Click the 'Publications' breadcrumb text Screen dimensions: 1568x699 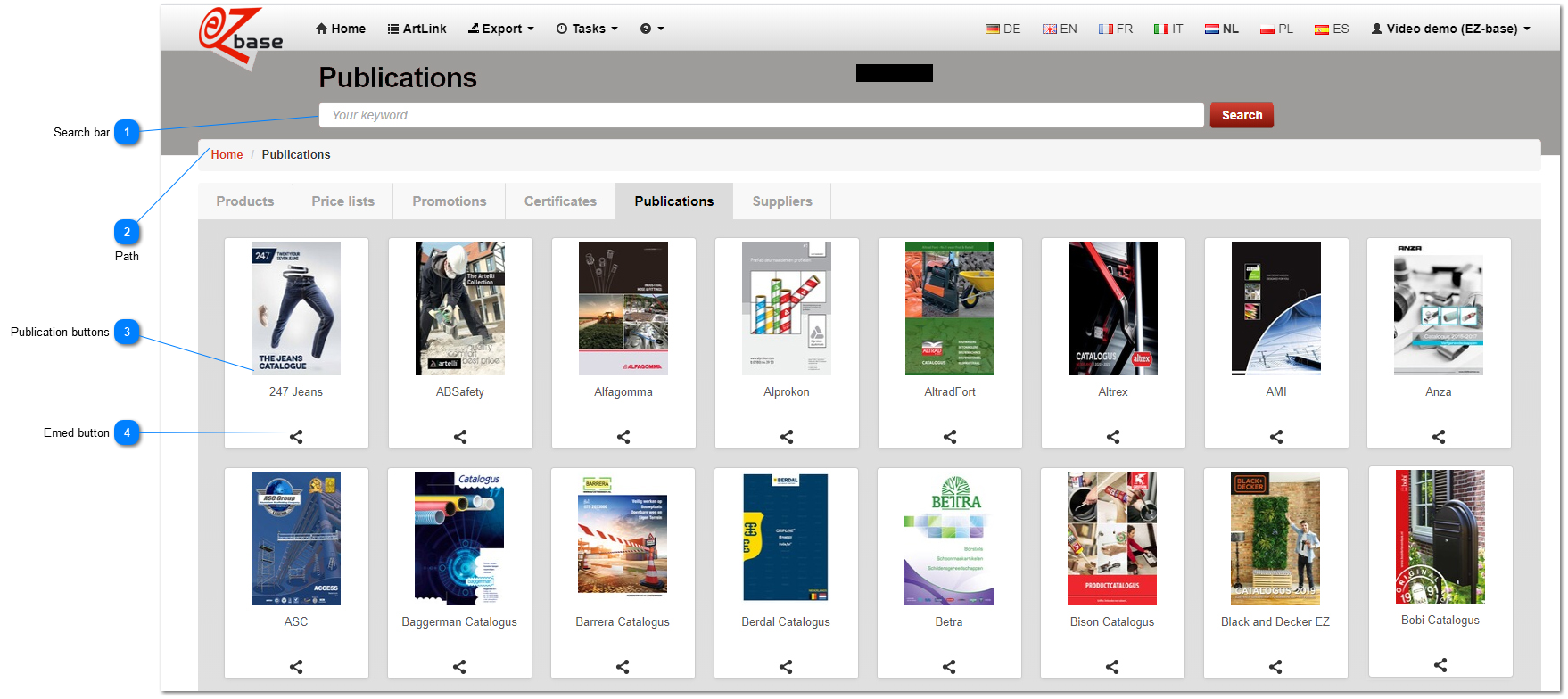point(296,154)
